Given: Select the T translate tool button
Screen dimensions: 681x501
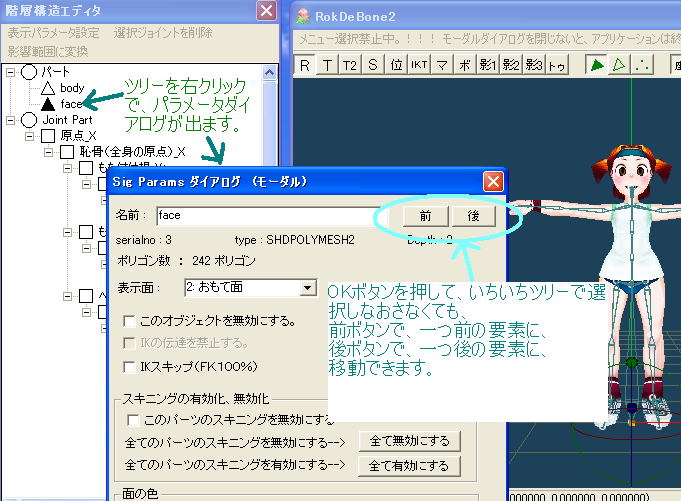Looking at the screenshot, I should pyautogui.click(x=326, y=66).
